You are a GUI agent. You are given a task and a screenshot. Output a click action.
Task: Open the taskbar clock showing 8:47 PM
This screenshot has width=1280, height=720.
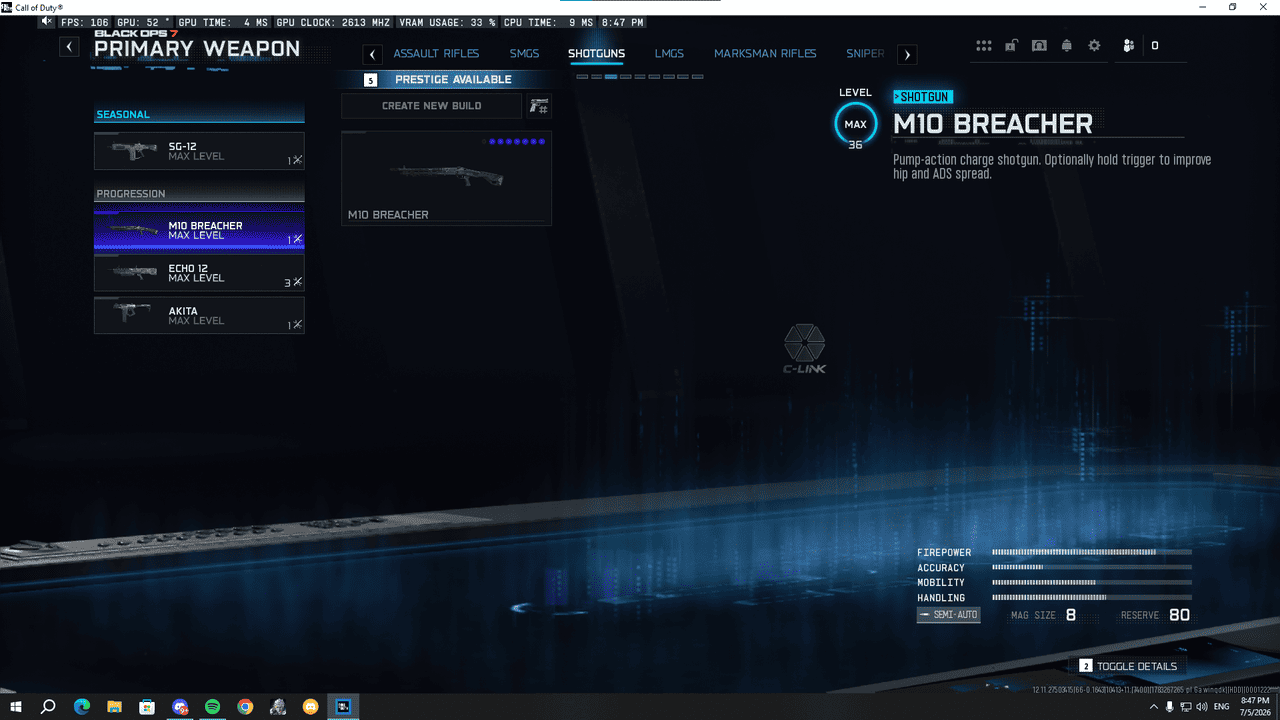pos(1254,707)
